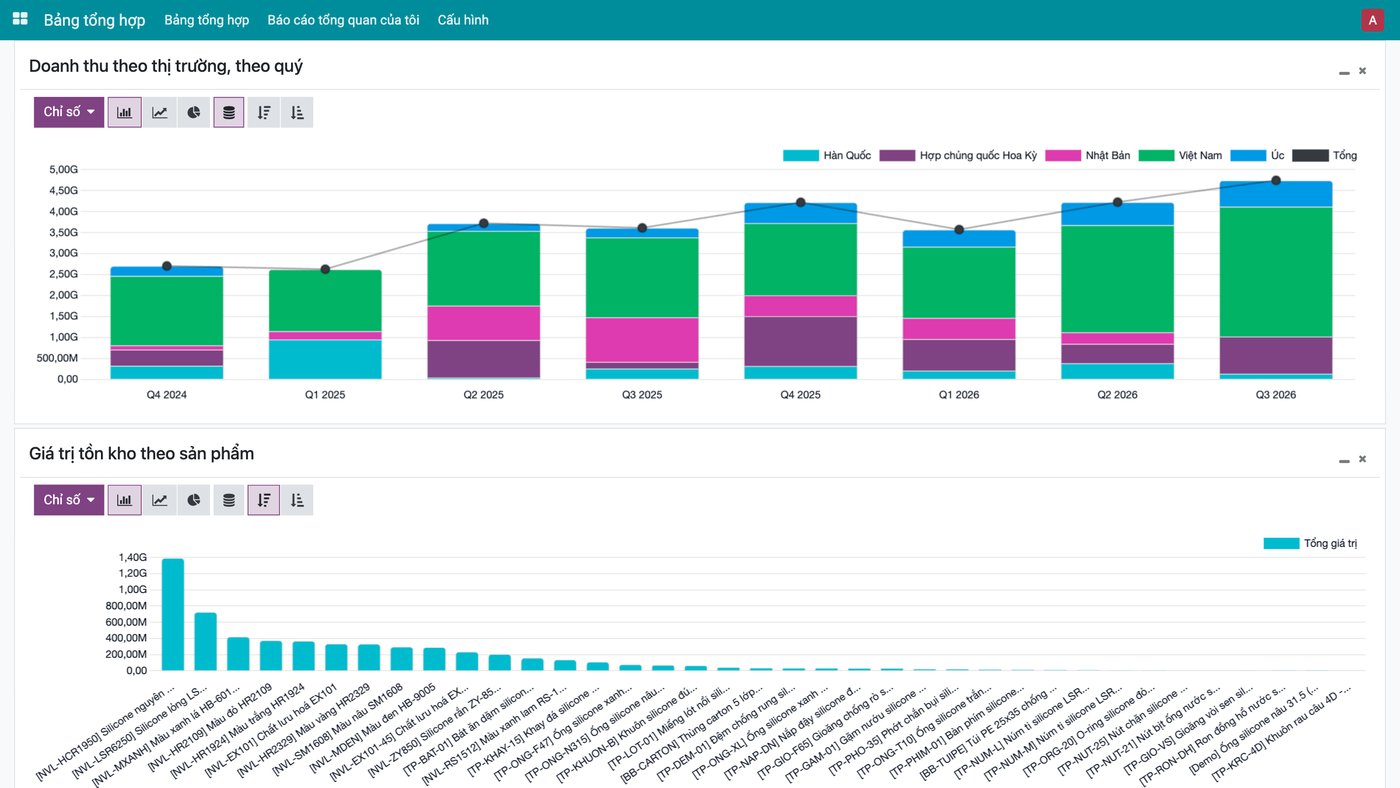Collapse the inventory value panel
1400x788 pixels.
1344,460
